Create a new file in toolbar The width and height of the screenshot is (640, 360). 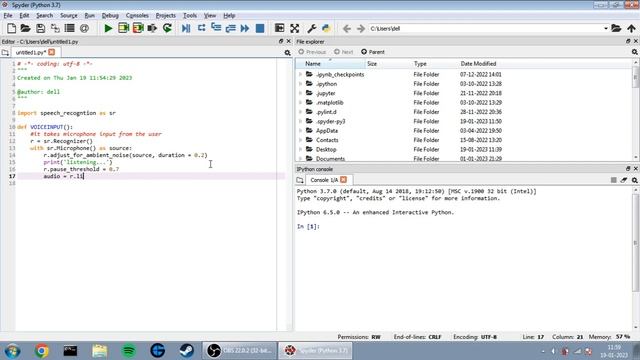(11, 28)
